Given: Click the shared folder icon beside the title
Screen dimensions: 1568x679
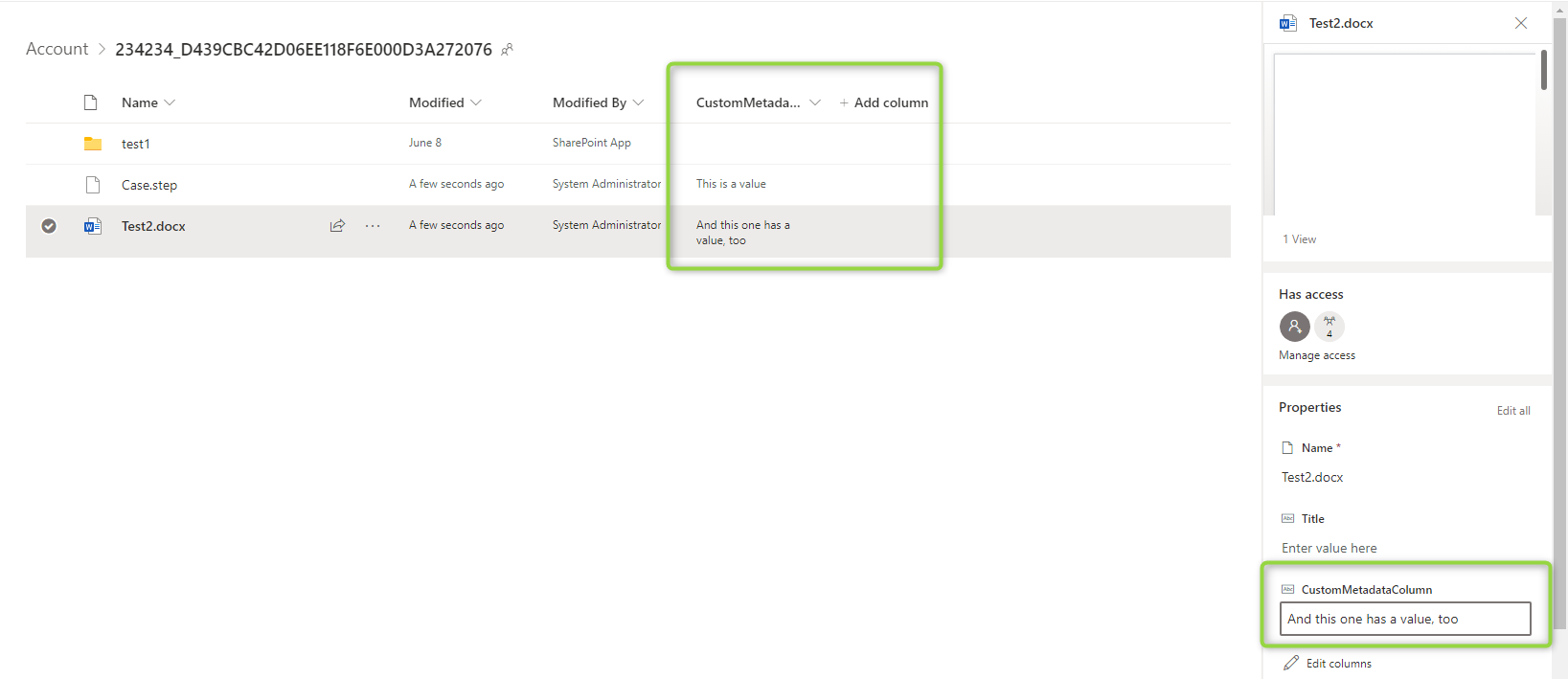Looking at the screenshot, I should point(508,50).
